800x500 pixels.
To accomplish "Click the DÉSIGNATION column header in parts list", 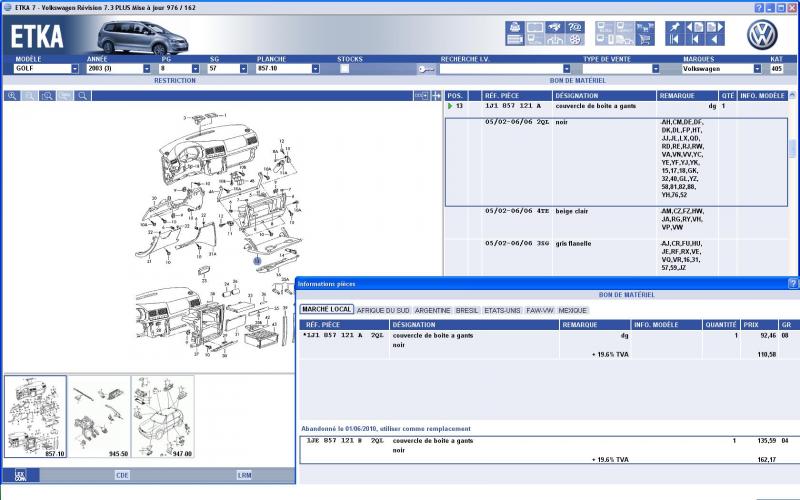I will click(604, 96).
